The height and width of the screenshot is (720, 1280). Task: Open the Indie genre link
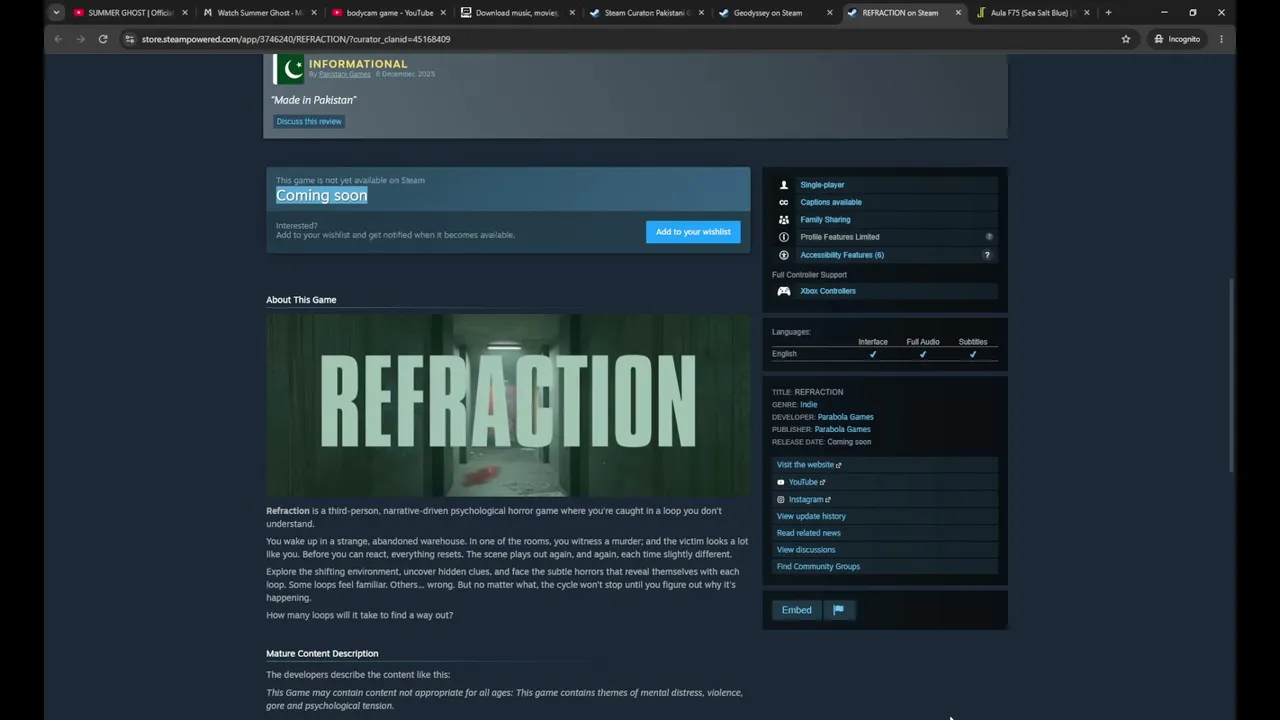point(809,405)
